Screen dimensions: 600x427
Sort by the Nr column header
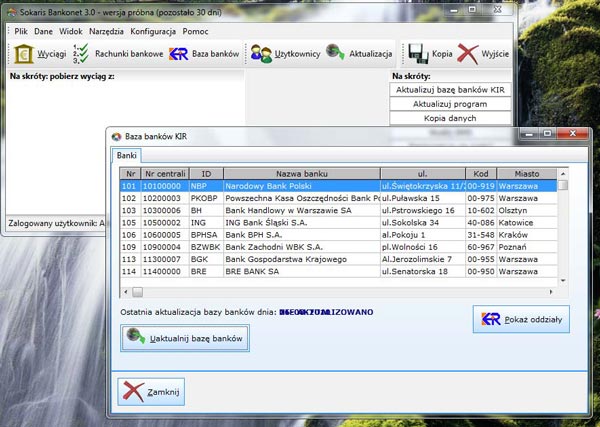pos(130,174)
